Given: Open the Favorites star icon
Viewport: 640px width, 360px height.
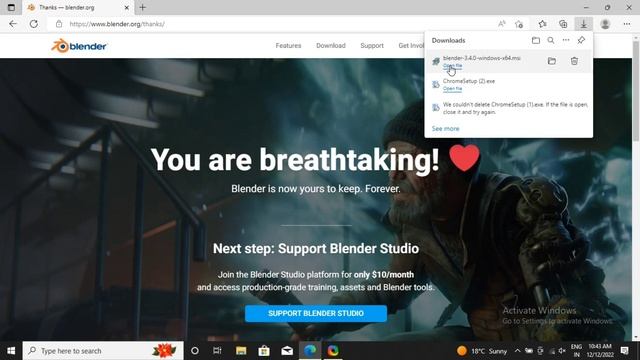Looking at the screenshot, I should [x=542, y=24].
